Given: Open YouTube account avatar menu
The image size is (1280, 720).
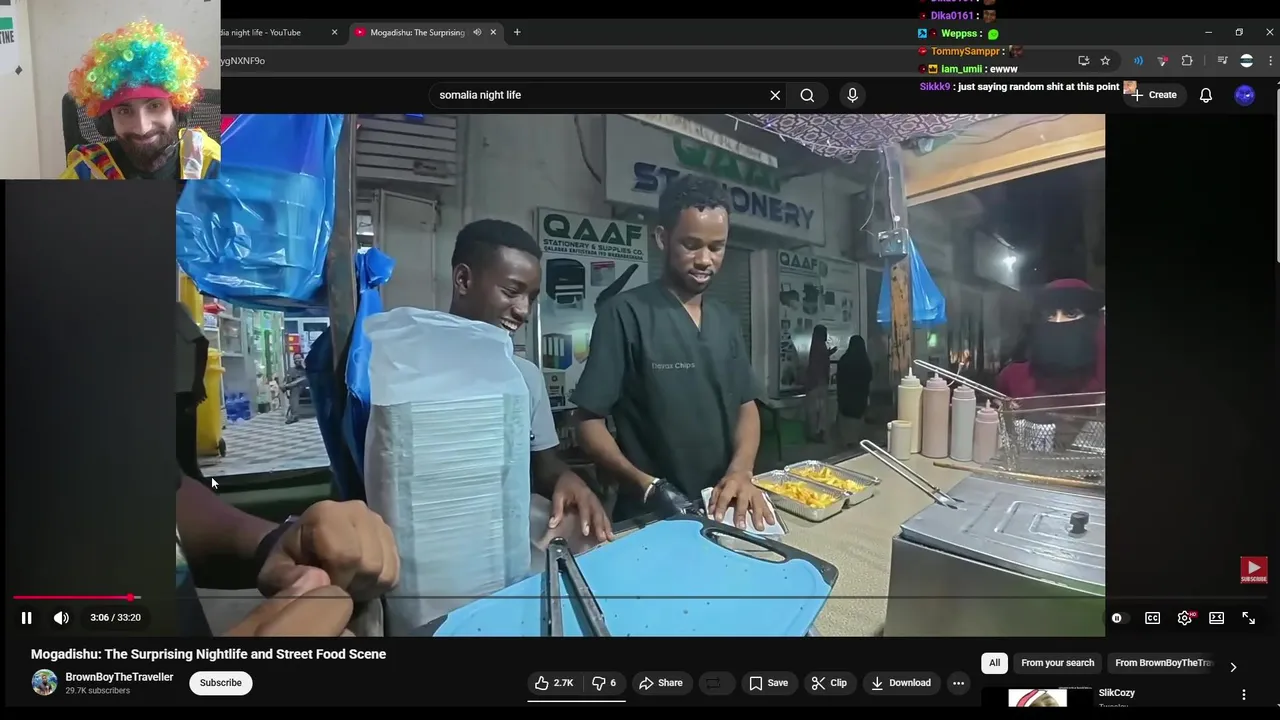Looking at the screenshot, I should tap(1245, 95).
